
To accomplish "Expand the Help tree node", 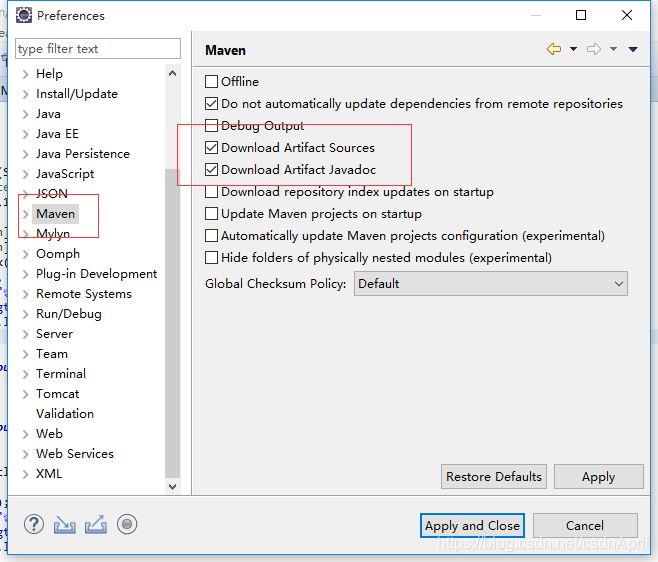I will [x=26, y=74].
